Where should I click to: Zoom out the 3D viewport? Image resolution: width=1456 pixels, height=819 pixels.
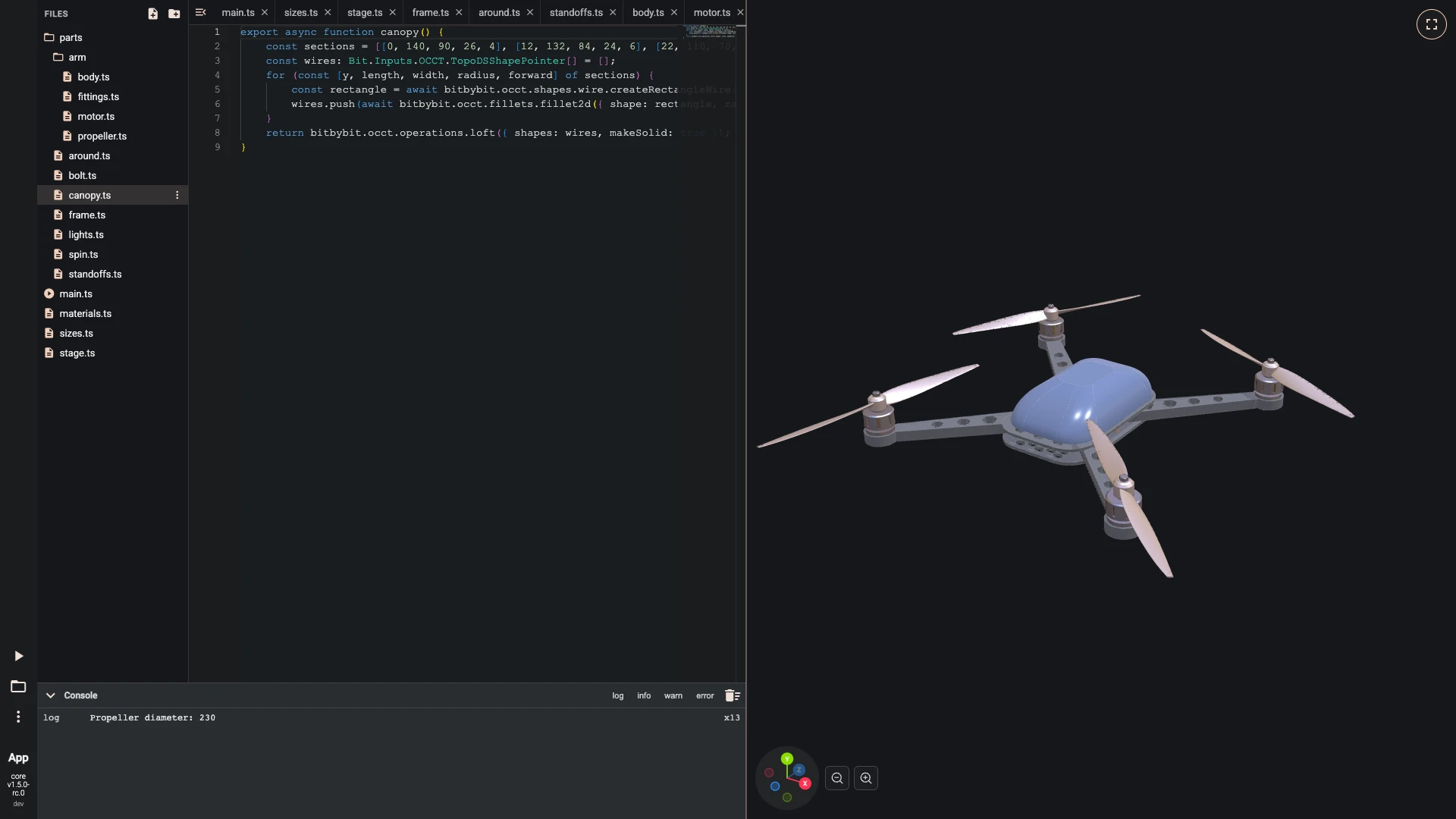coord(837,778)
